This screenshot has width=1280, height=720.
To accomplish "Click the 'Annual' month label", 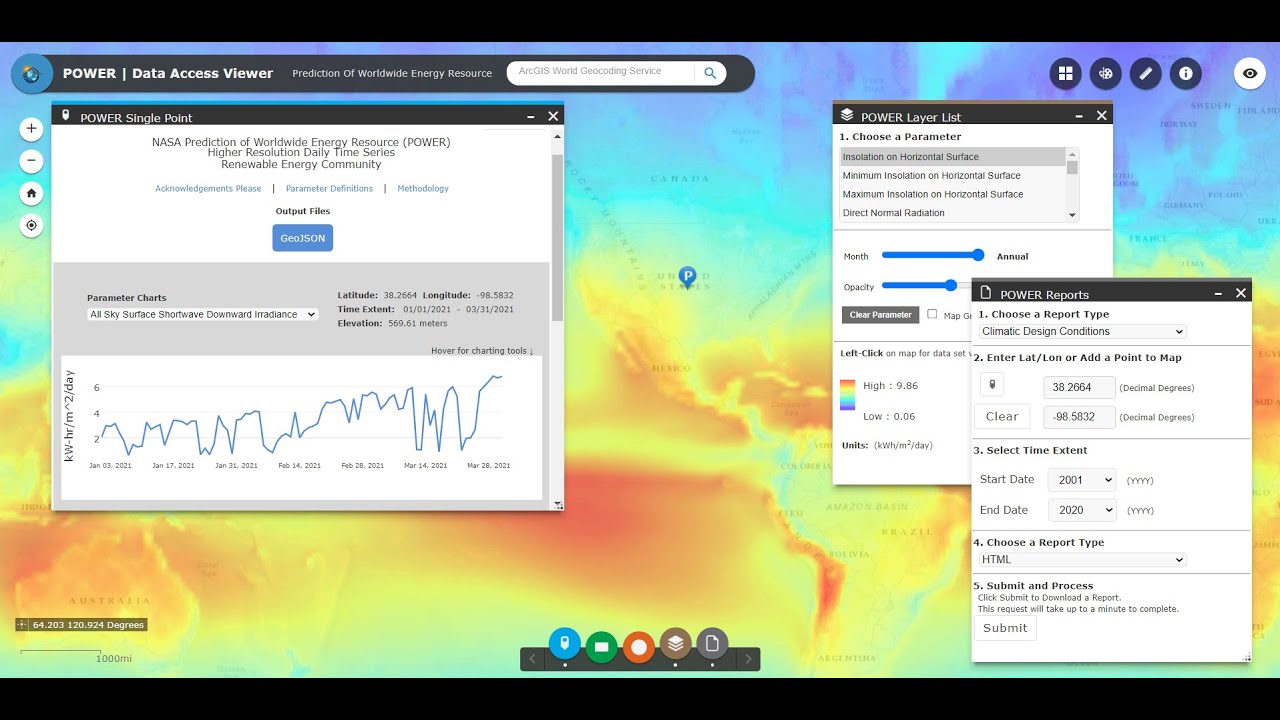I will click(x=1013, y=257).
